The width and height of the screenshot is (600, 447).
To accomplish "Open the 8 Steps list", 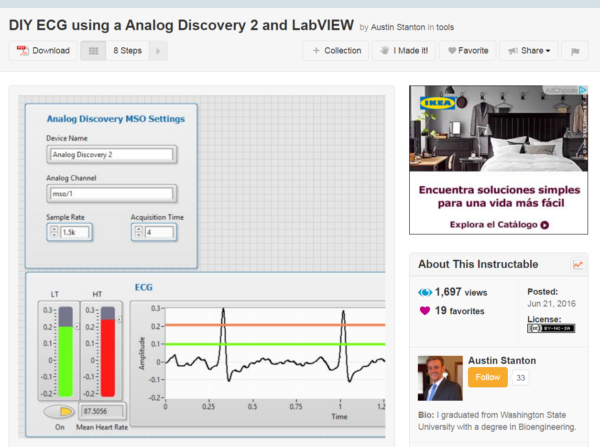I will pos(127,51).
